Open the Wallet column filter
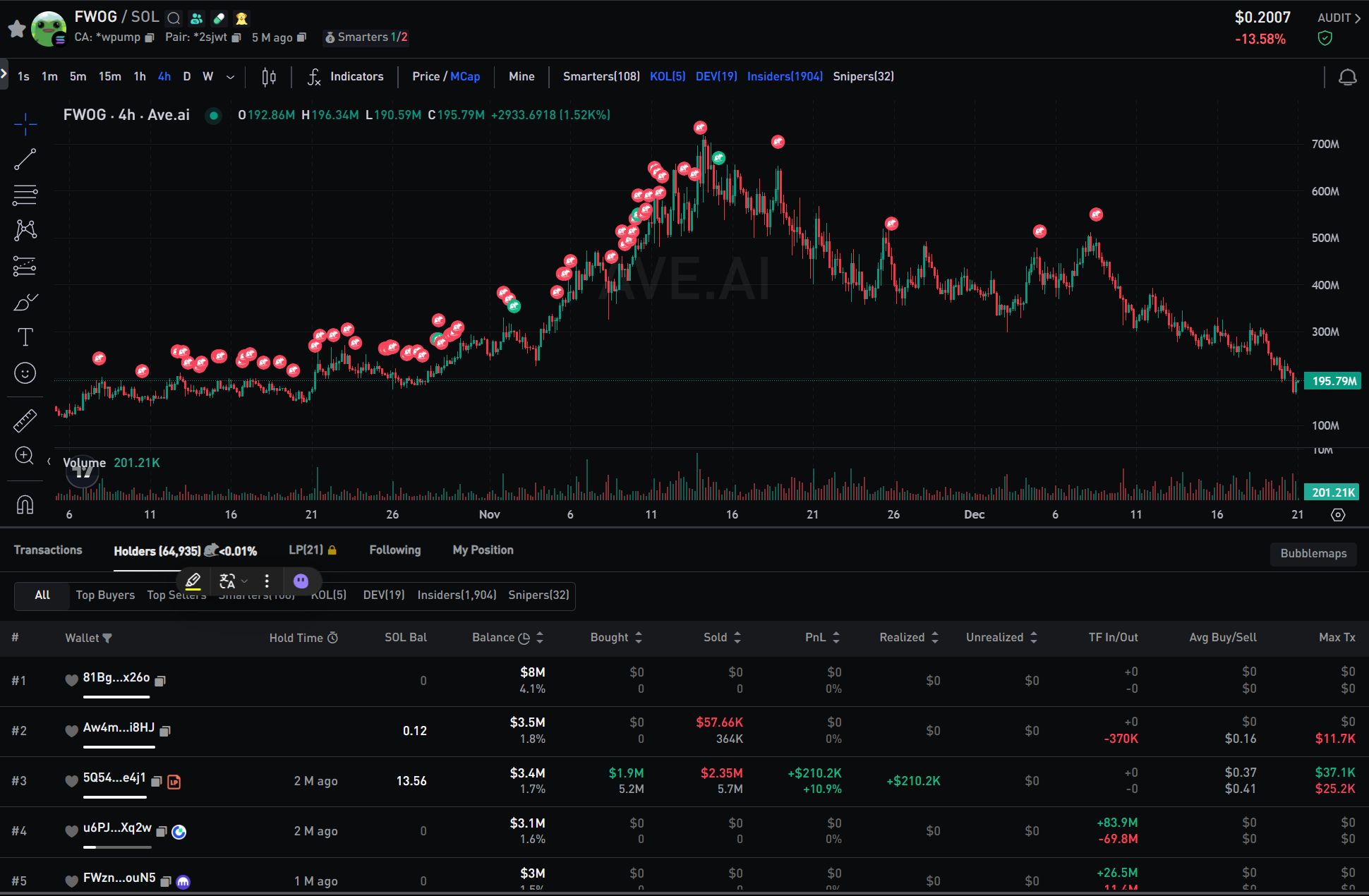 pyautogui.click(x=107, y=638)
